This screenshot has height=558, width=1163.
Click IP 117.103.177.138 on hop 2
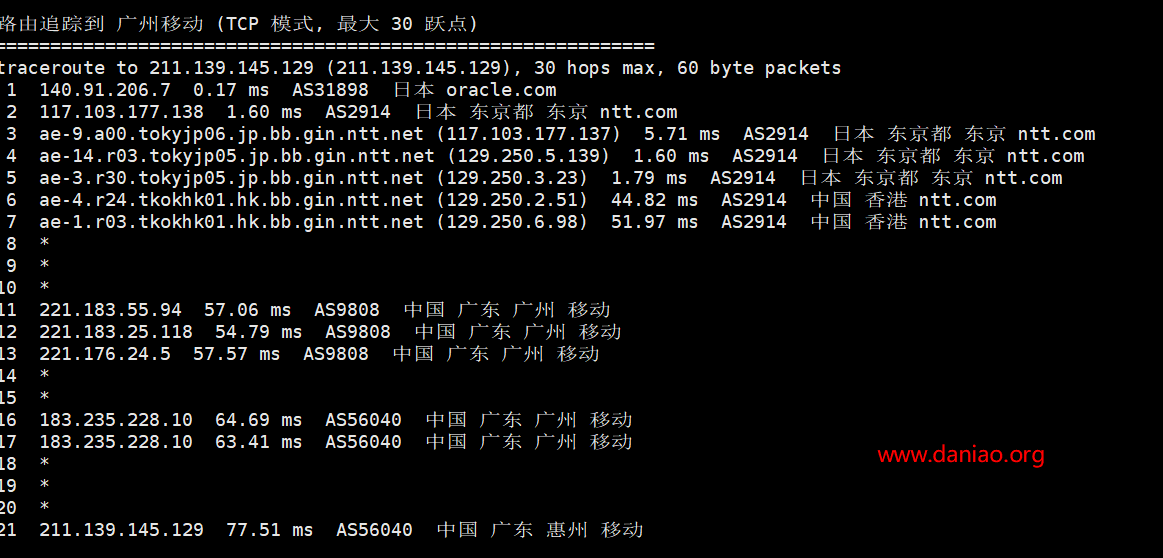tap(121, 113)
